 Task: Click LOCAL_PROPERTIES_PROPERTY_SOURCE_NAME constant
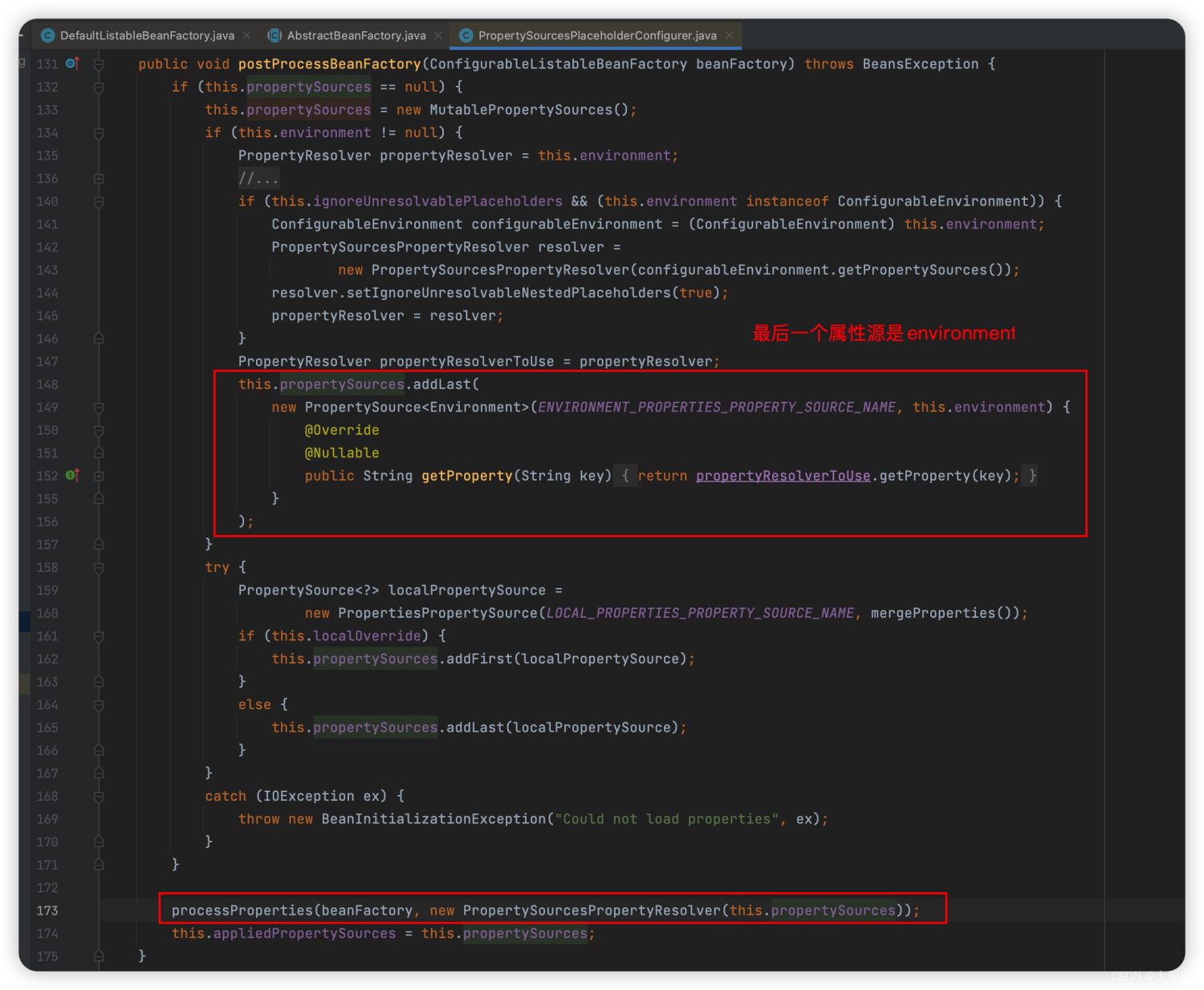click(x=700, y=613)
